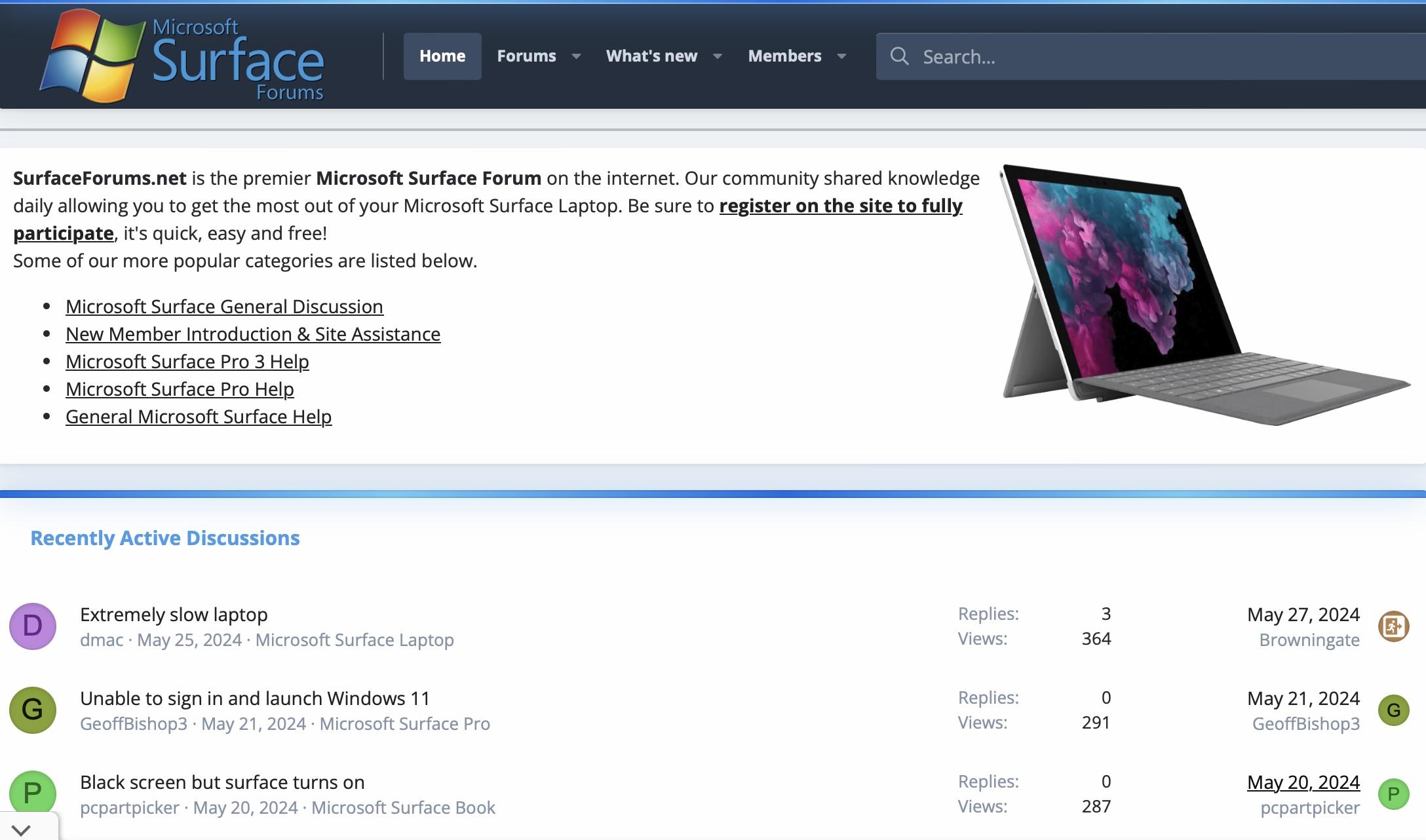Click the Microsoft Surface Forums logo
This screenshot has width=1426, height=840.
[x=182, y=56]
